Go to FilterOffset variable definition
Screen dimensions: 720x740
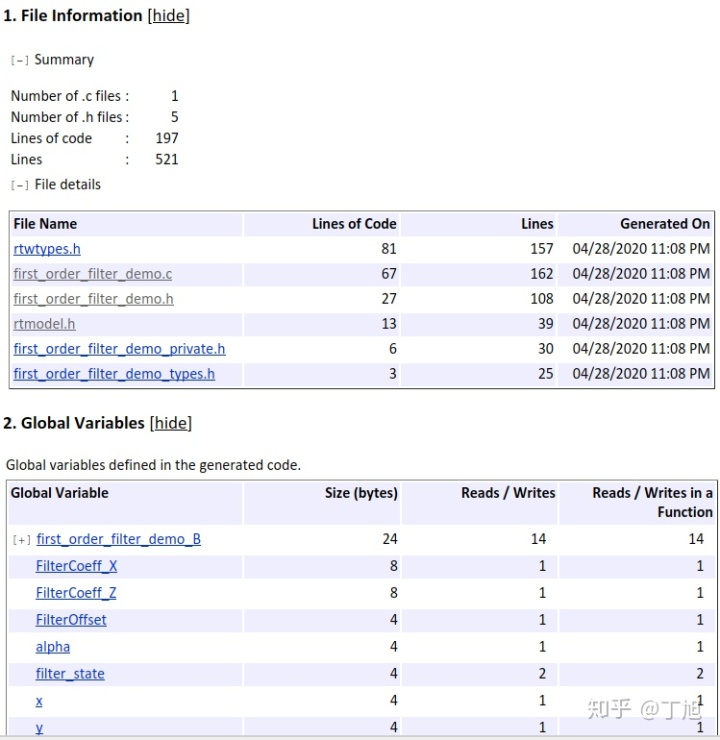(71, 620)
